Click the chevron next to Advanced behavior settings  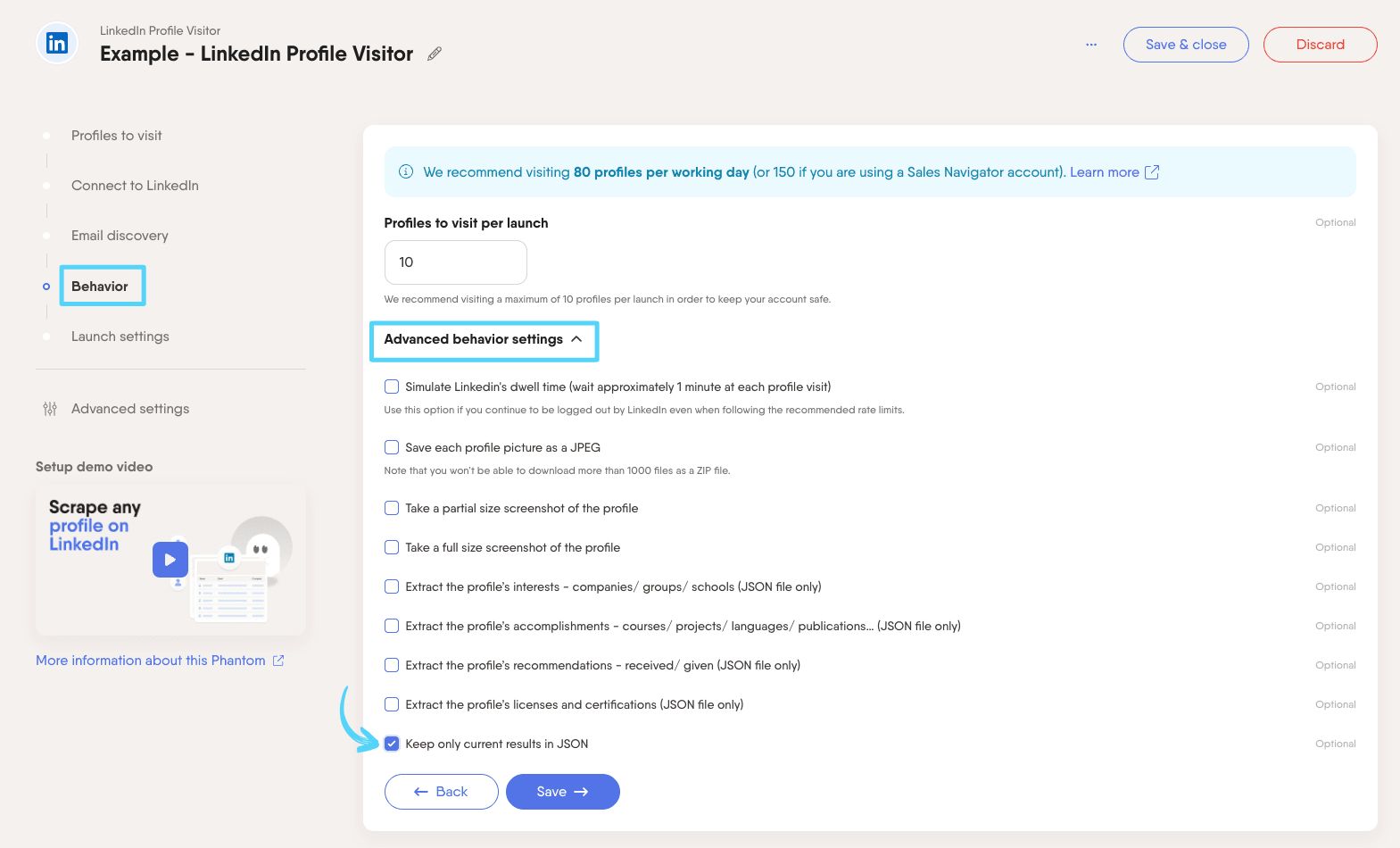pos(576,339)
